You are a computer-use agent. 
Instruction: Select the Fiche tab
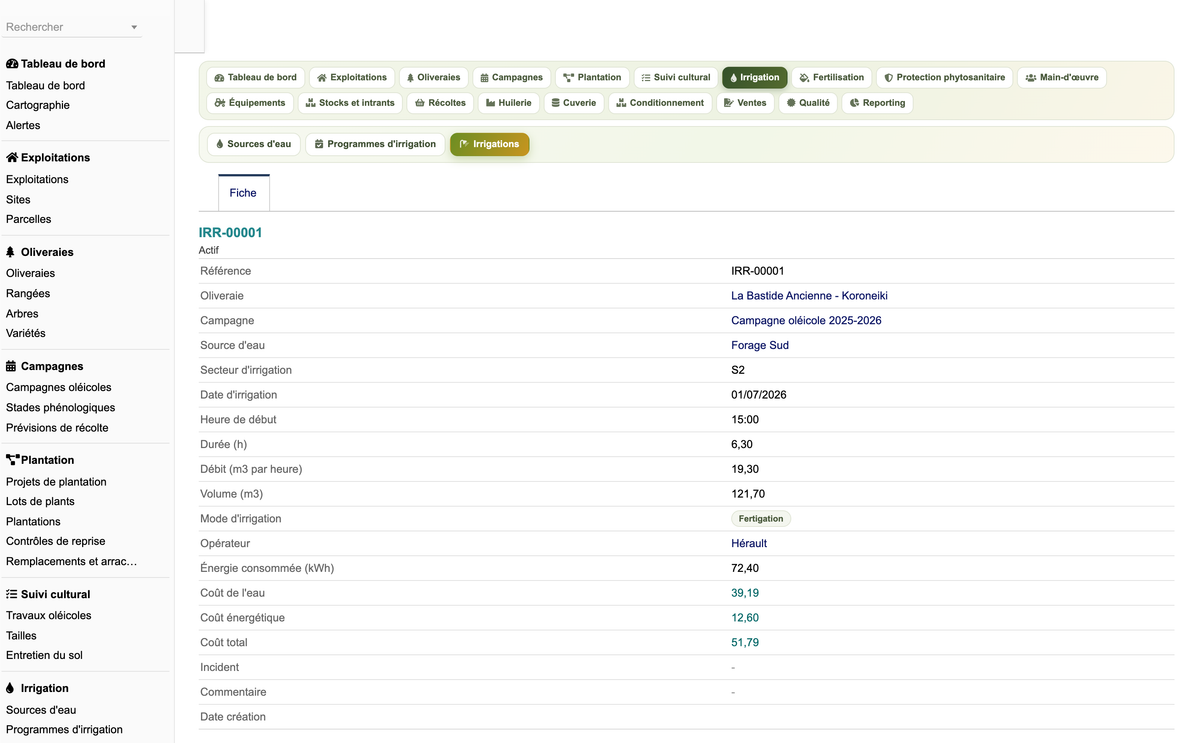coord(243,193)
